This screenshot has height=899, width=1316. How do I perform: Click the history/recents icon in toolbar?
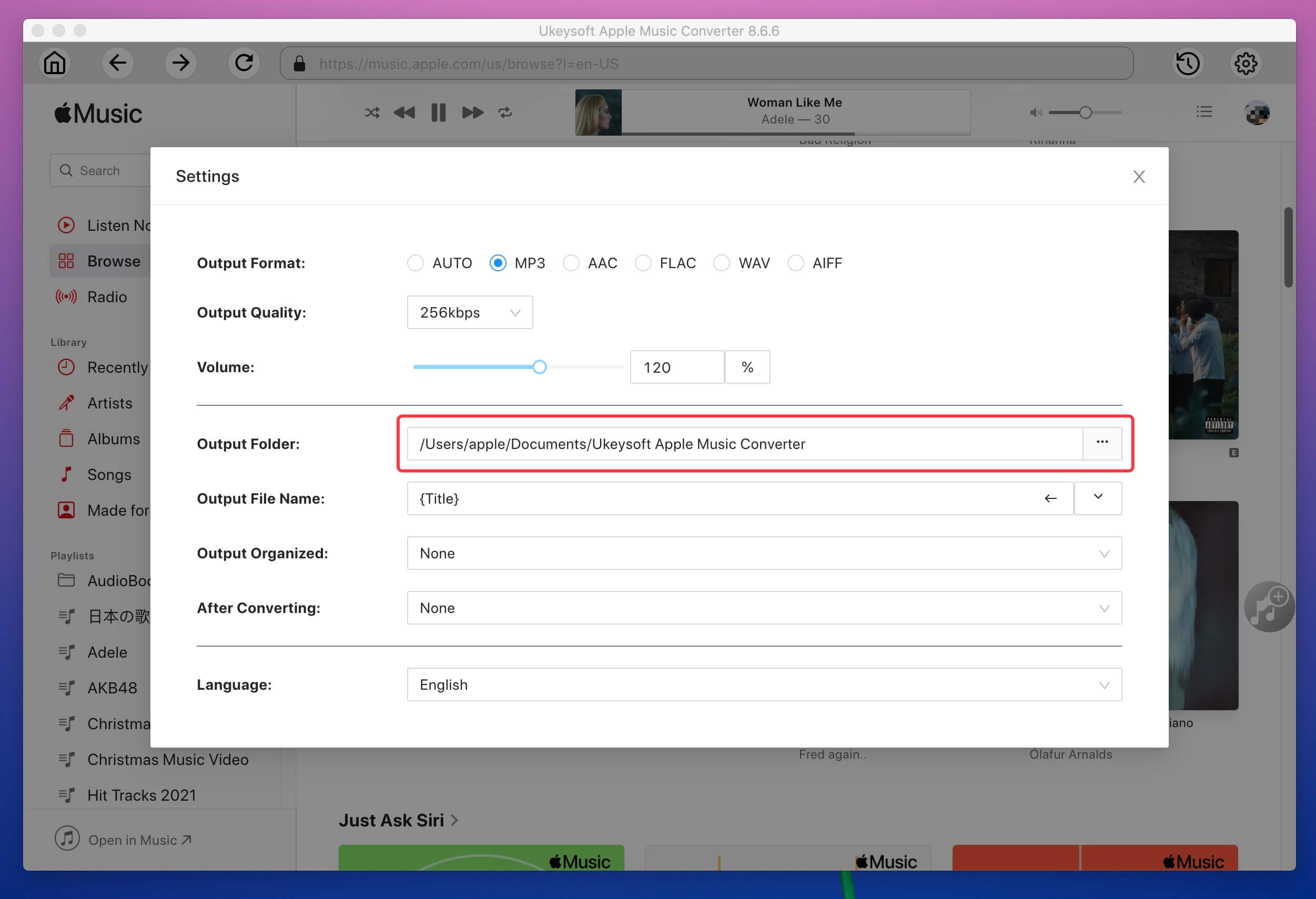[1190, 63]
